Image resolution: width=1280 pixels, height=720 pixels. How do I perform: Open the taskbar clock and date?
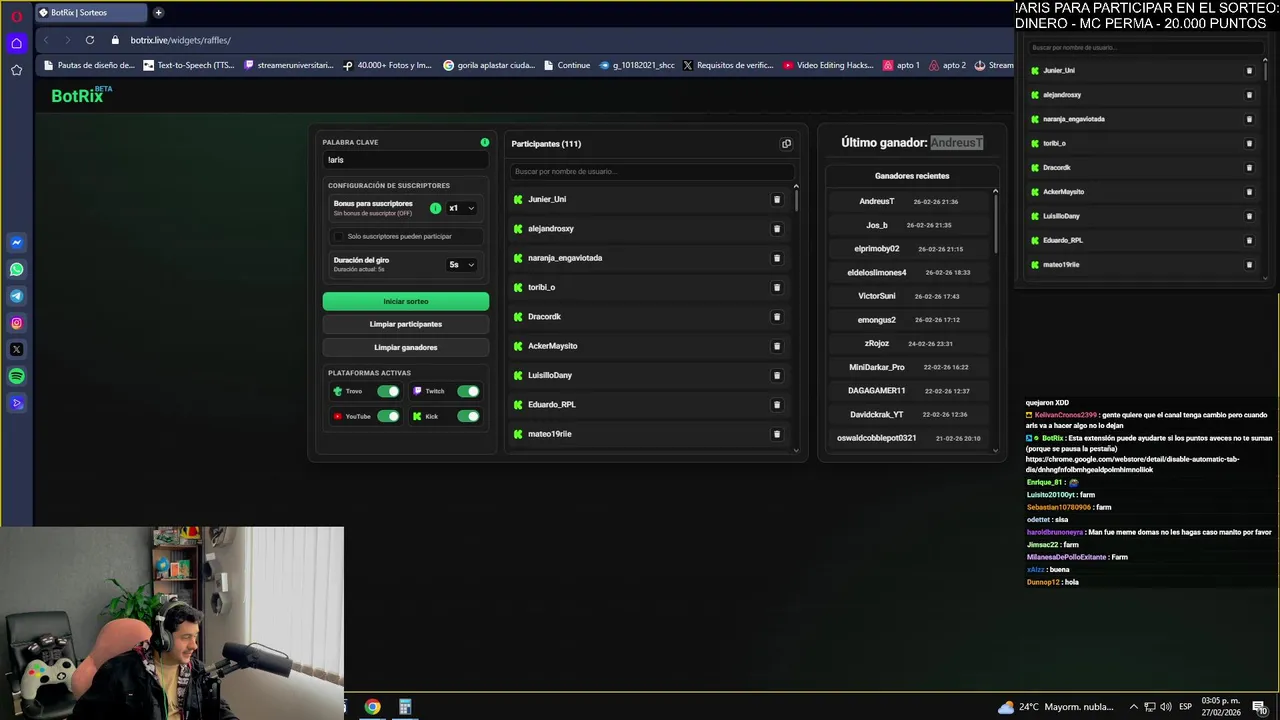pos(1220,707)
